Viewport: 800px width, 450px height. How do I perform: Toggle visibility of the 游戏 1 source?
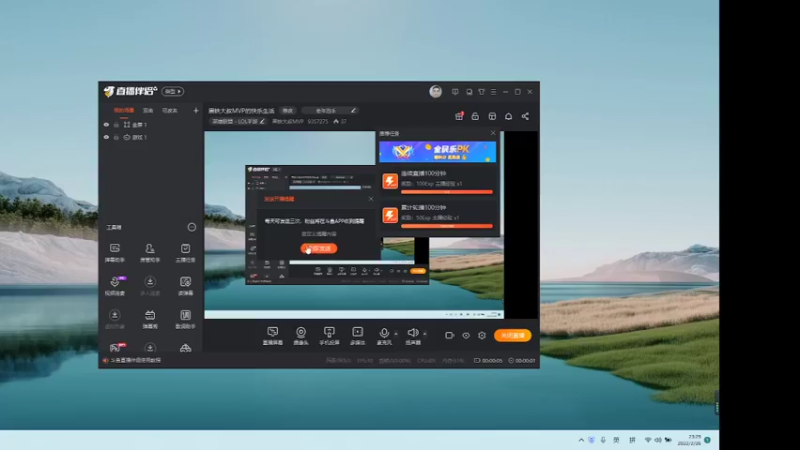click(x=106, y=137)
